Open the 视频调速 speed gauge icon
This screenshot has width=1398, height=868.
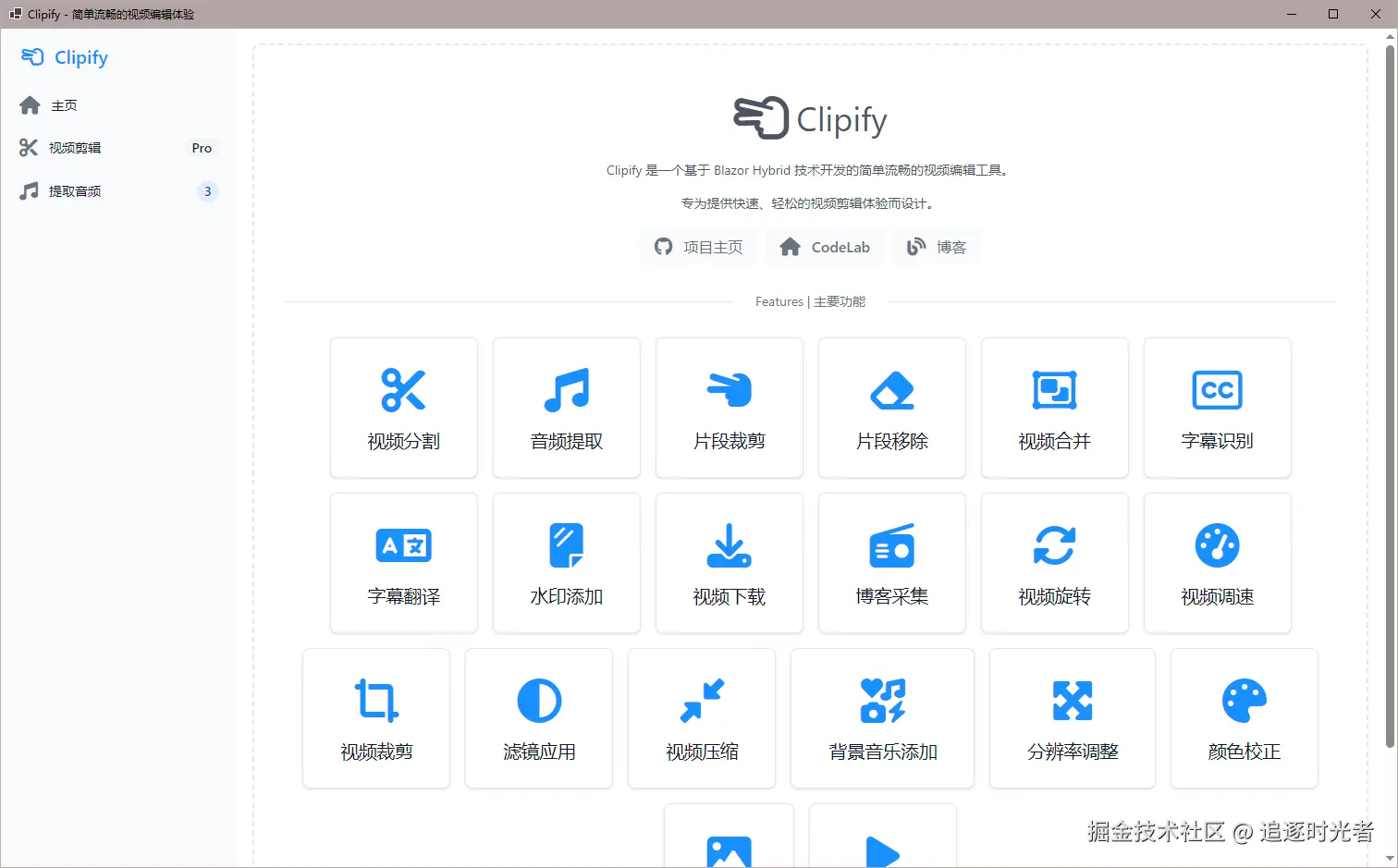tap(1218, 545)
